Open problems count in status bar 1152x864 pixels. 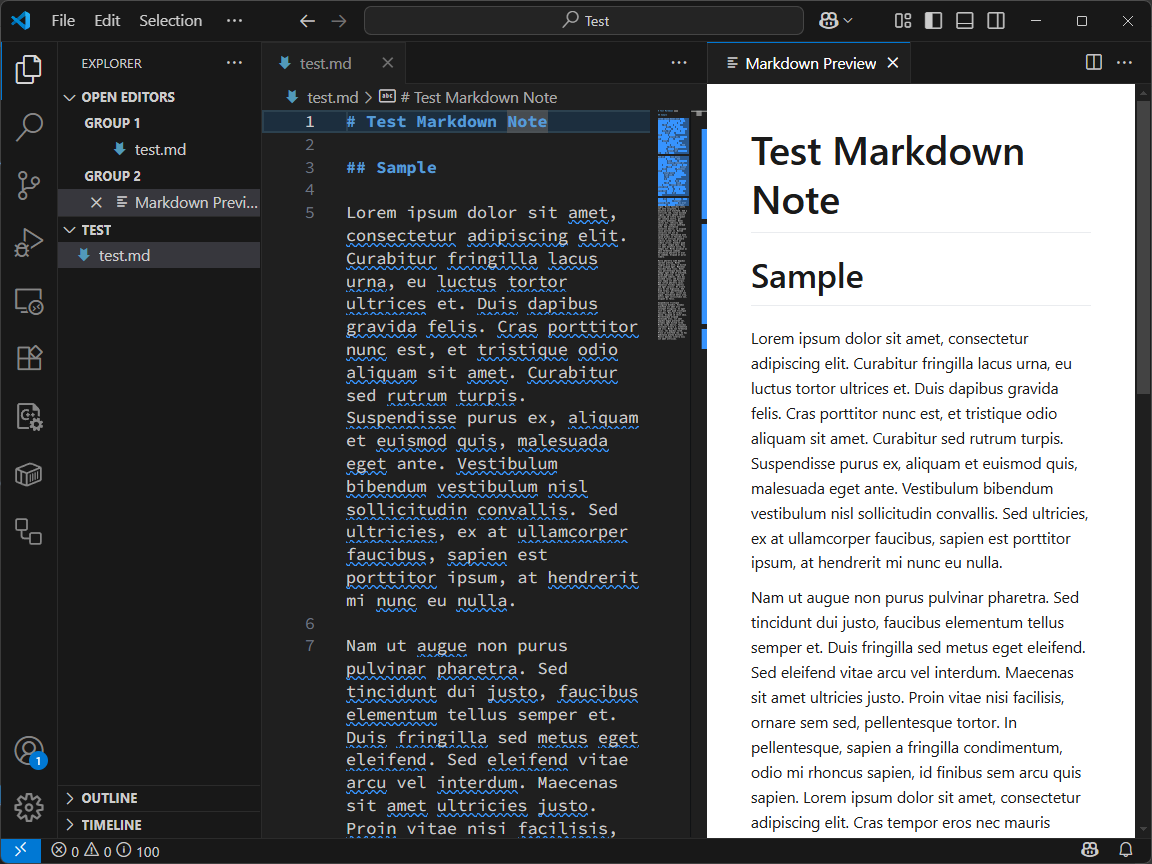click(105, 851)
